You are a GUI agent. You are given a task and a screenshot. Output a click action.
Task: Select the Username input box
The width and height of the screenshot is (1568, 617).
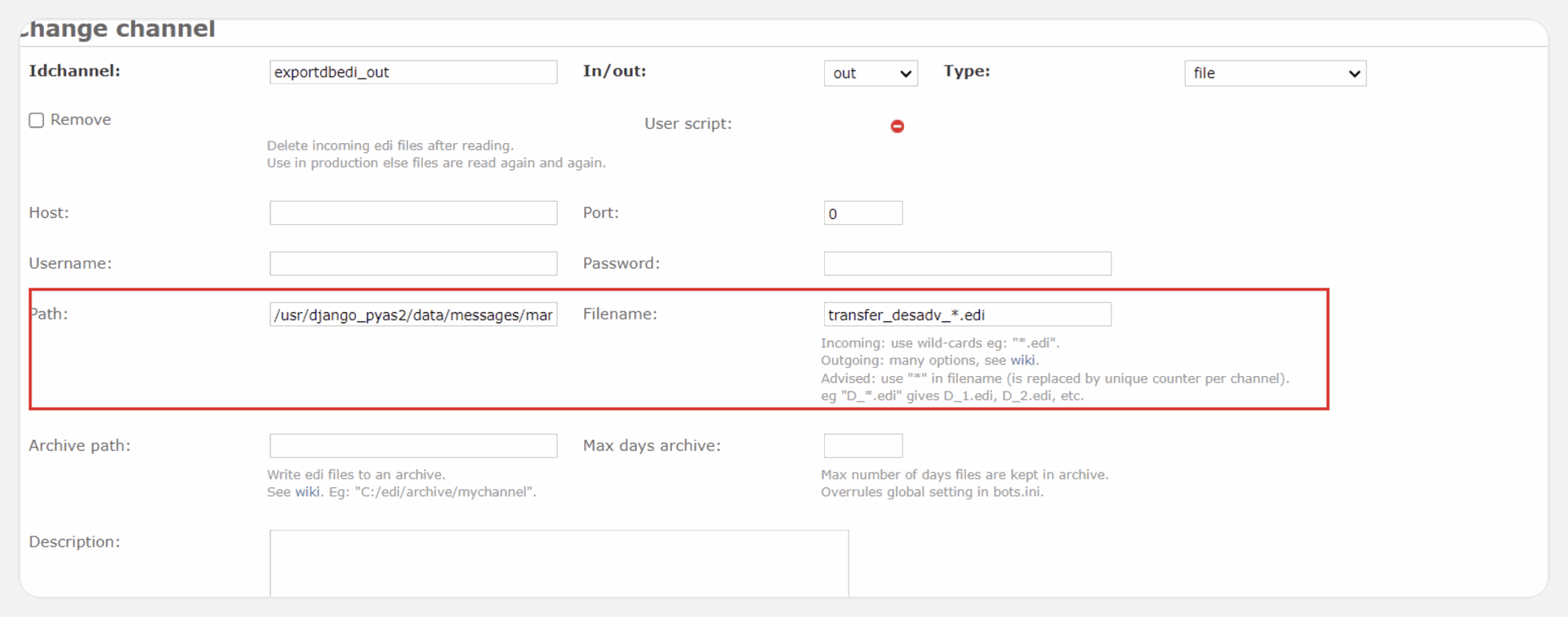click(x=413, y=264)
